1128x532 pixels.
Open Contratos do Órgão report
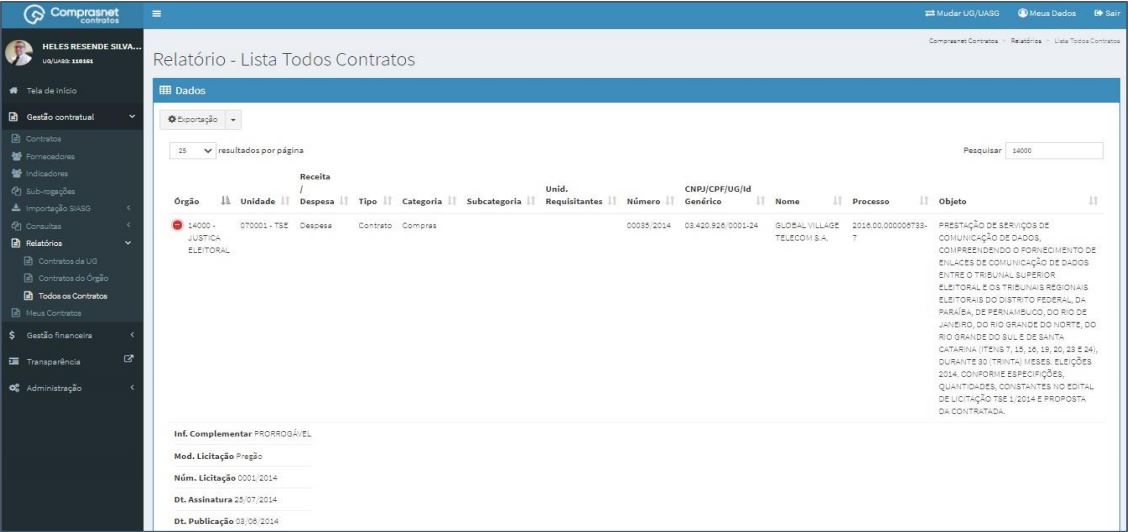72,278
